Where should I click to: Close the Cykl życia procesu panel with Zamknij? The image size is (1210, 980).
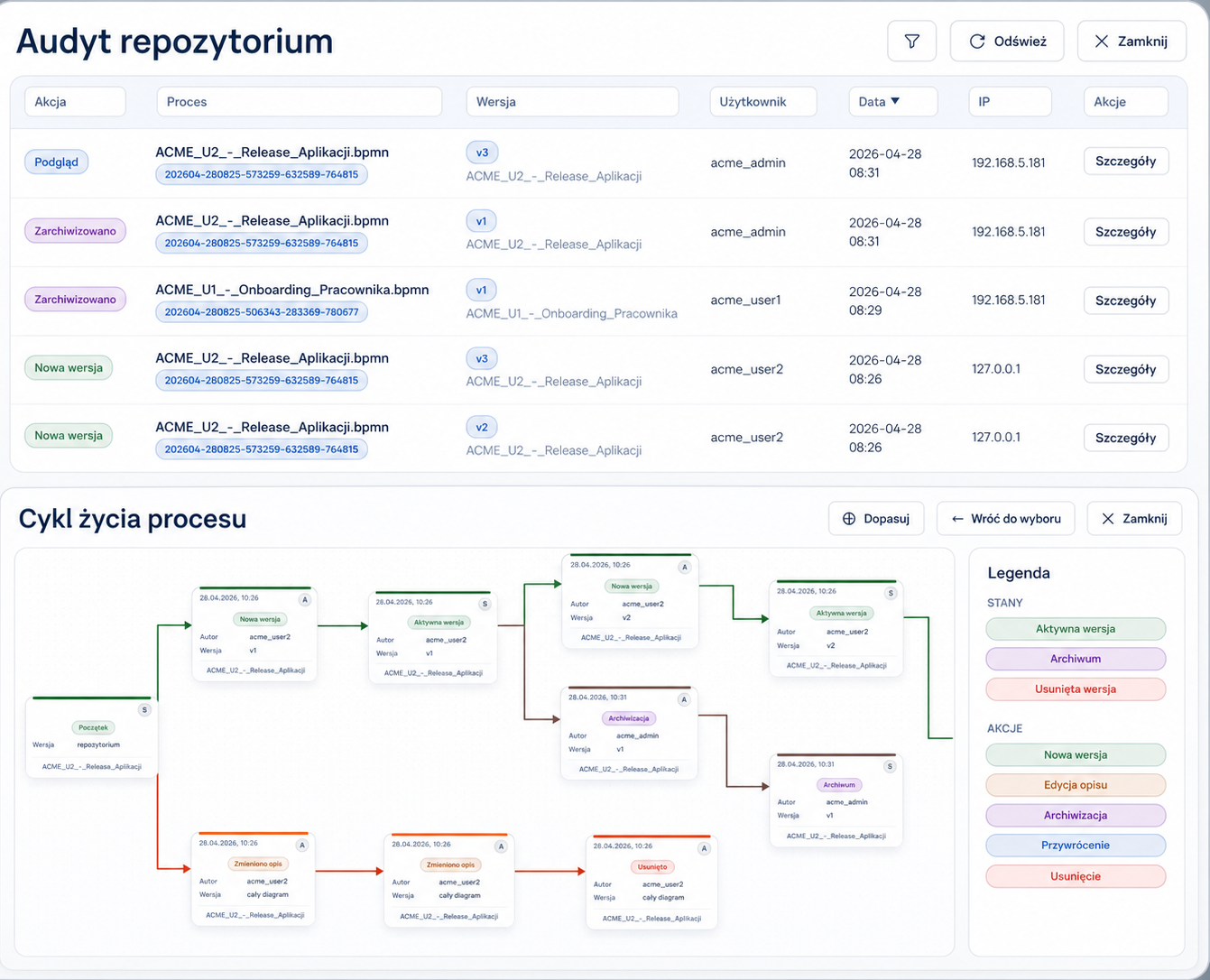(1134, 518)
